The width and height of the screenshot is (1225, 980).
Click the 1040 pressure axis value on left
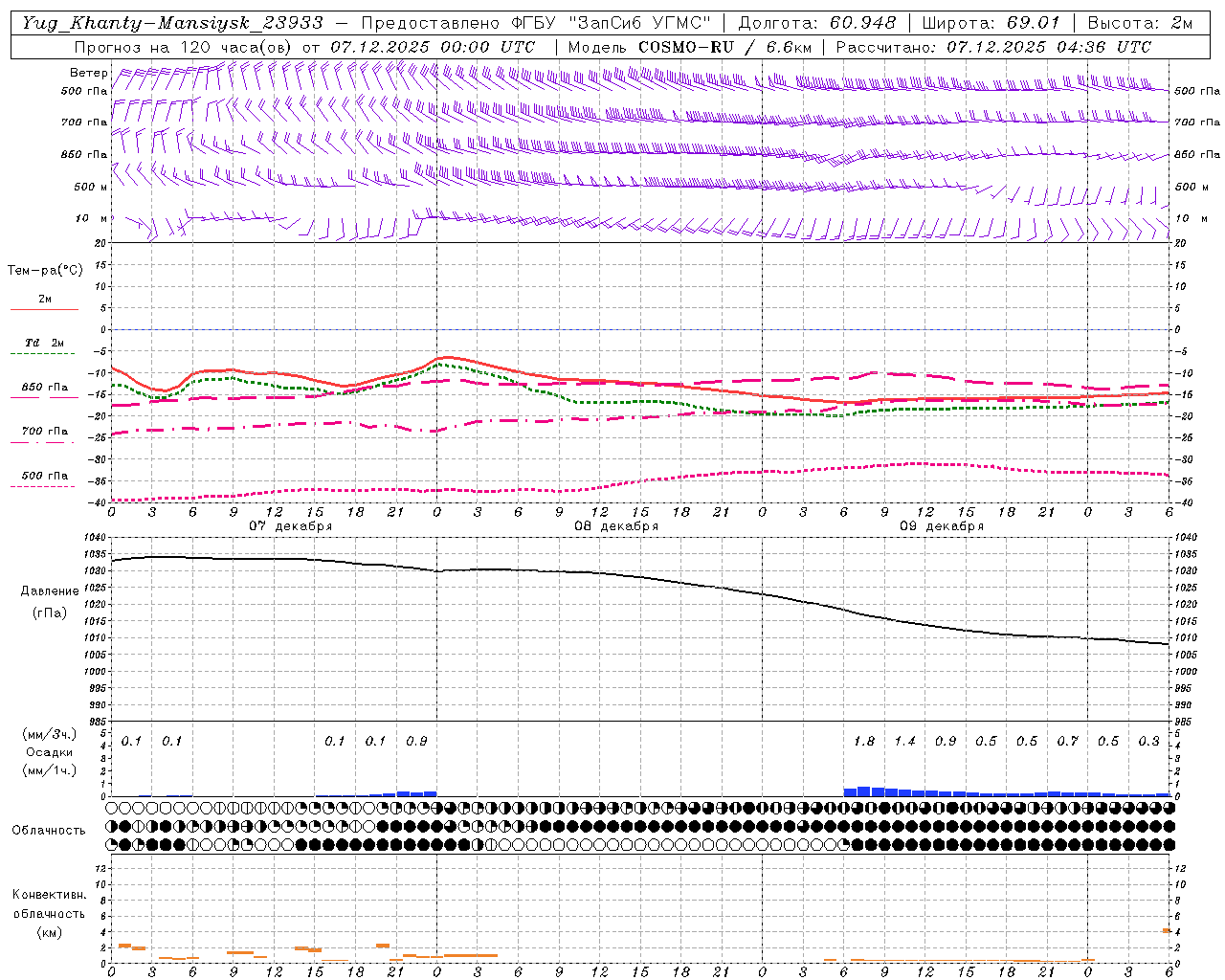(97, 538)
